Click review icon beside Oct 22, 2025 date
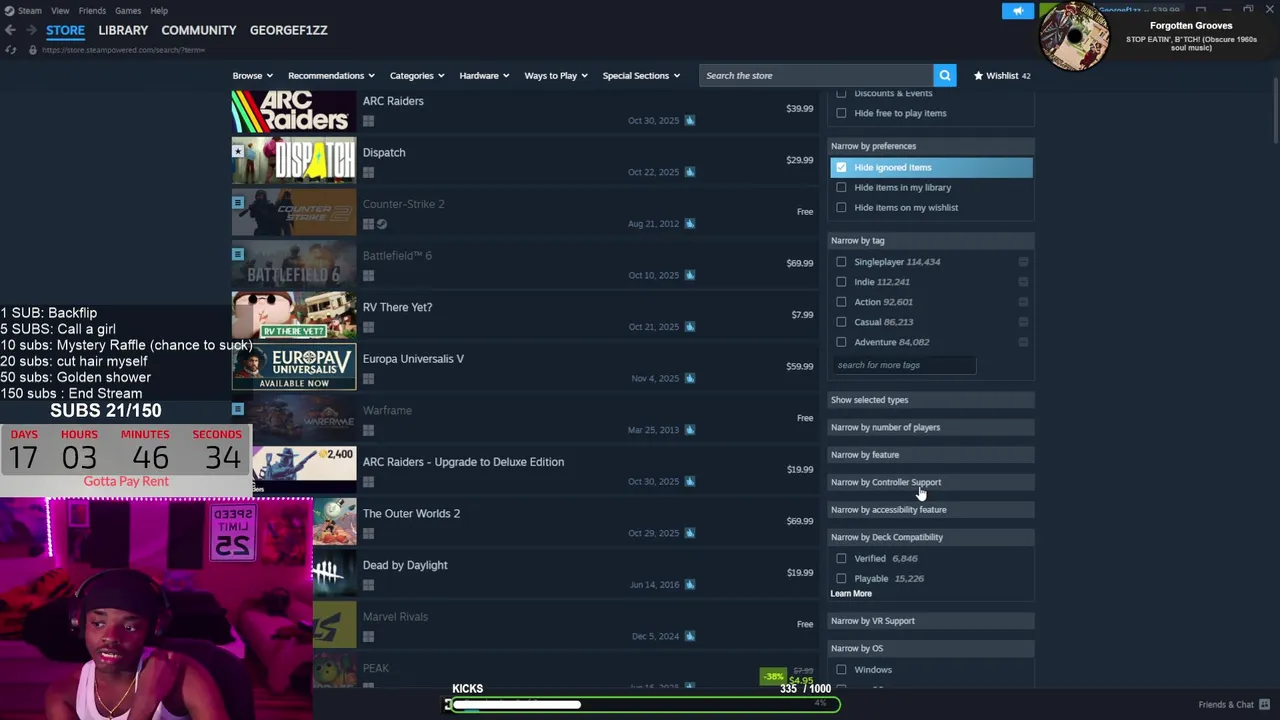 coord(690,172)
